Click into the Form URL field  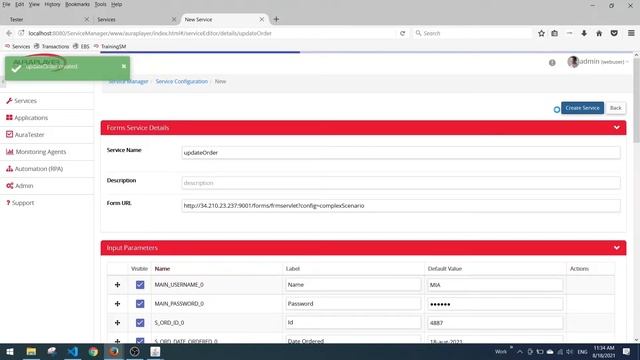(x=401, y=206)
